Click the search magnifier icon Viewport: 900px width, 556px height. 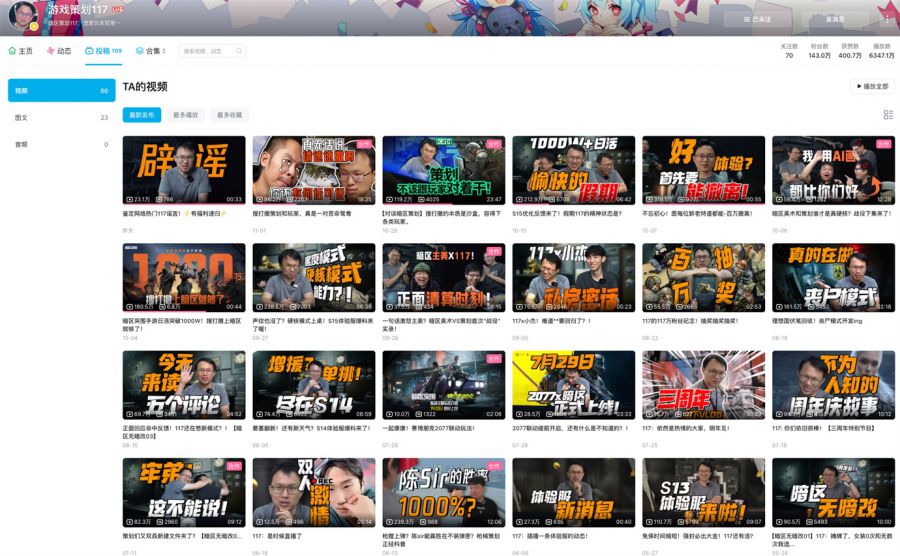click(239, 51)
